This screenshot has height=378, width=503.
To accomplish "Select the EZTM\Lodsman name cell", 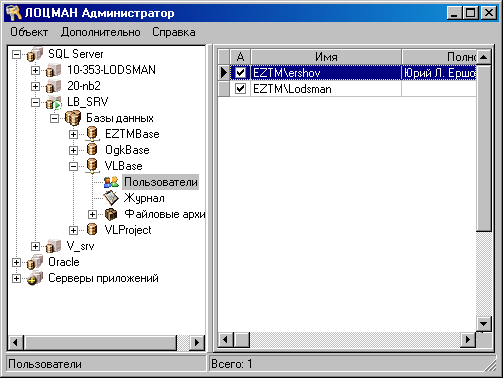I will [x=326, y=89].
